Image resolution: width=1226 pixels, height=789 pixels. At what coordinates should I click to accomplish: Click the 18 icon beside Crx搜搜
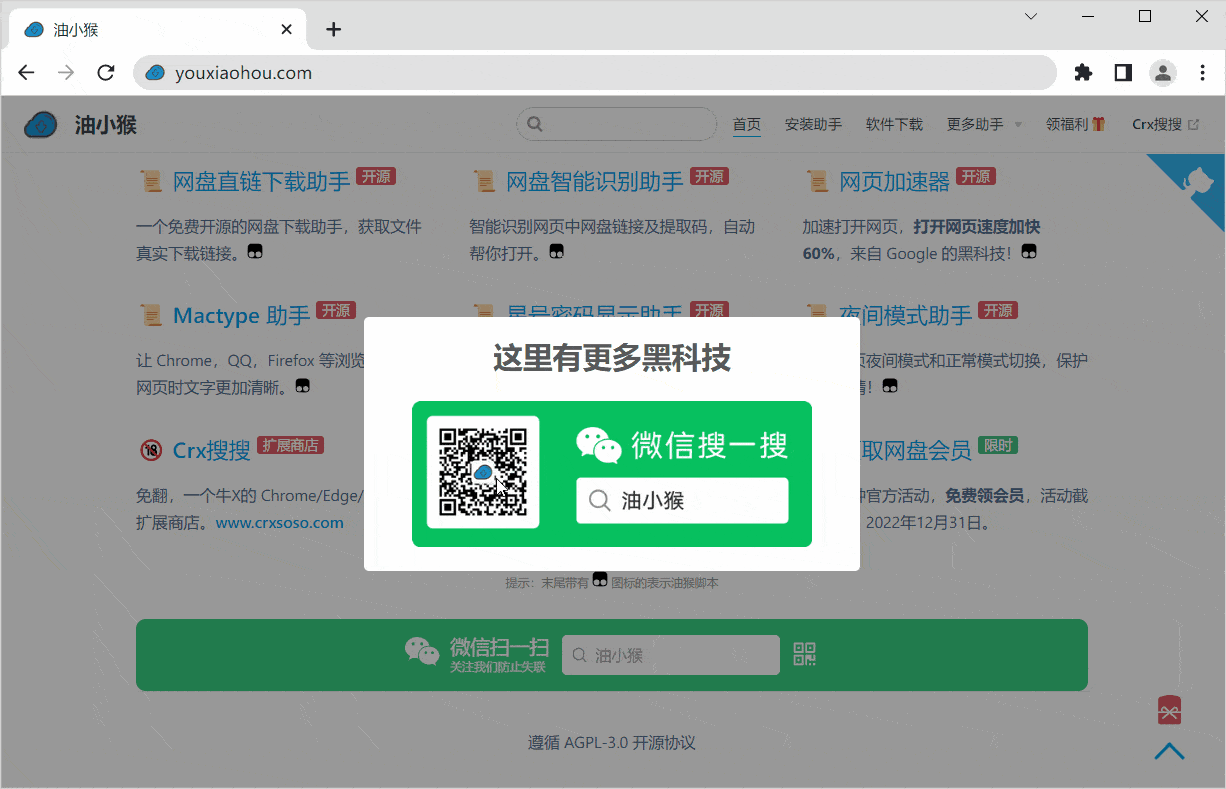click(x=151, y=450)
